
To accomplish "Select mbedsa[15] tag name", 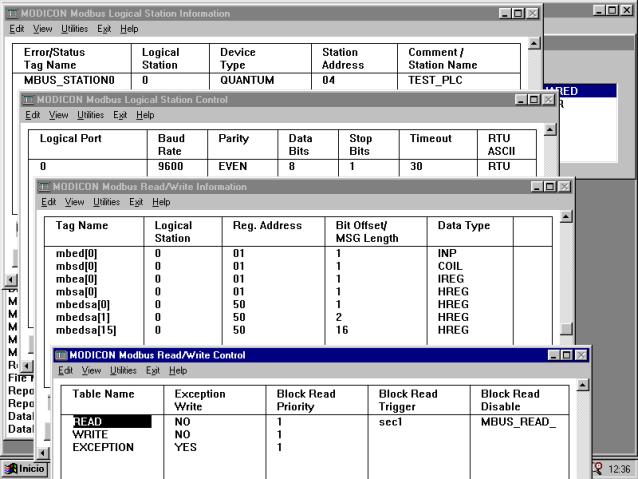I will pos(86,330).
